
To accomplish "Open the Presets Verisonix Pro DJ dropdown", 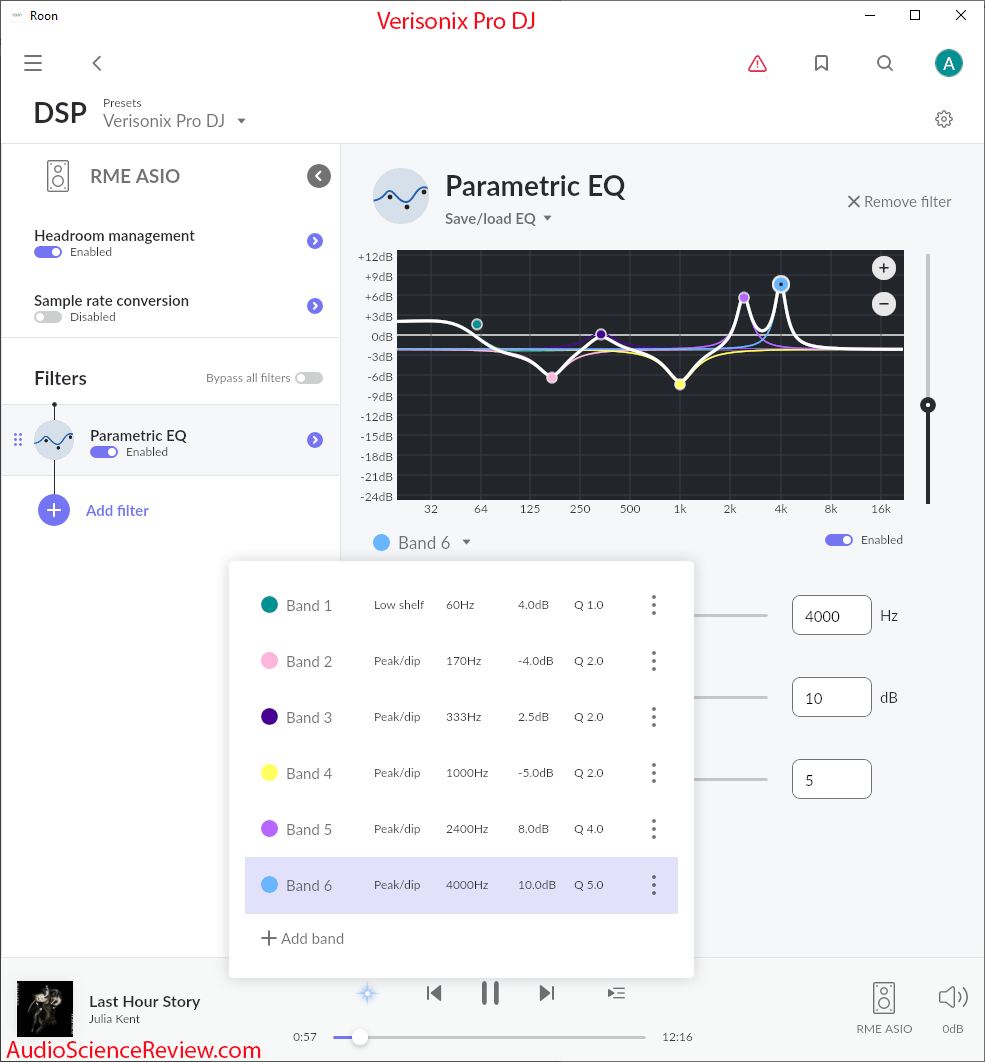I will click(x=174, y=121).
